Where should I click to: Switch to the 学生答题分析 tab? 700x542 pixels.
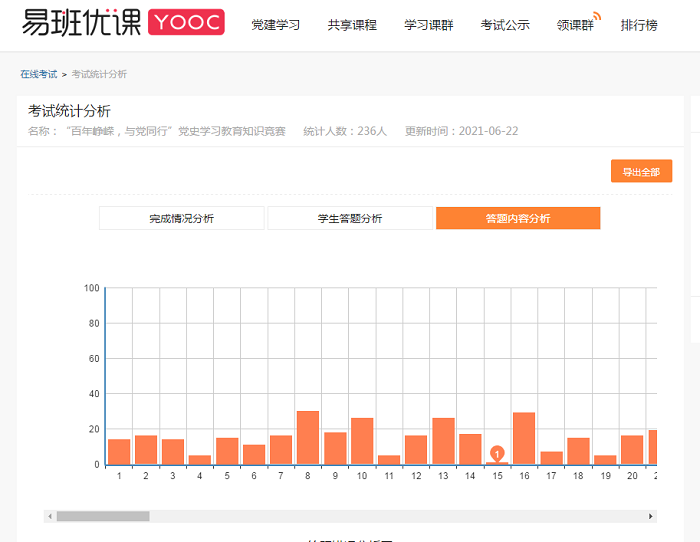pos(350,218)
